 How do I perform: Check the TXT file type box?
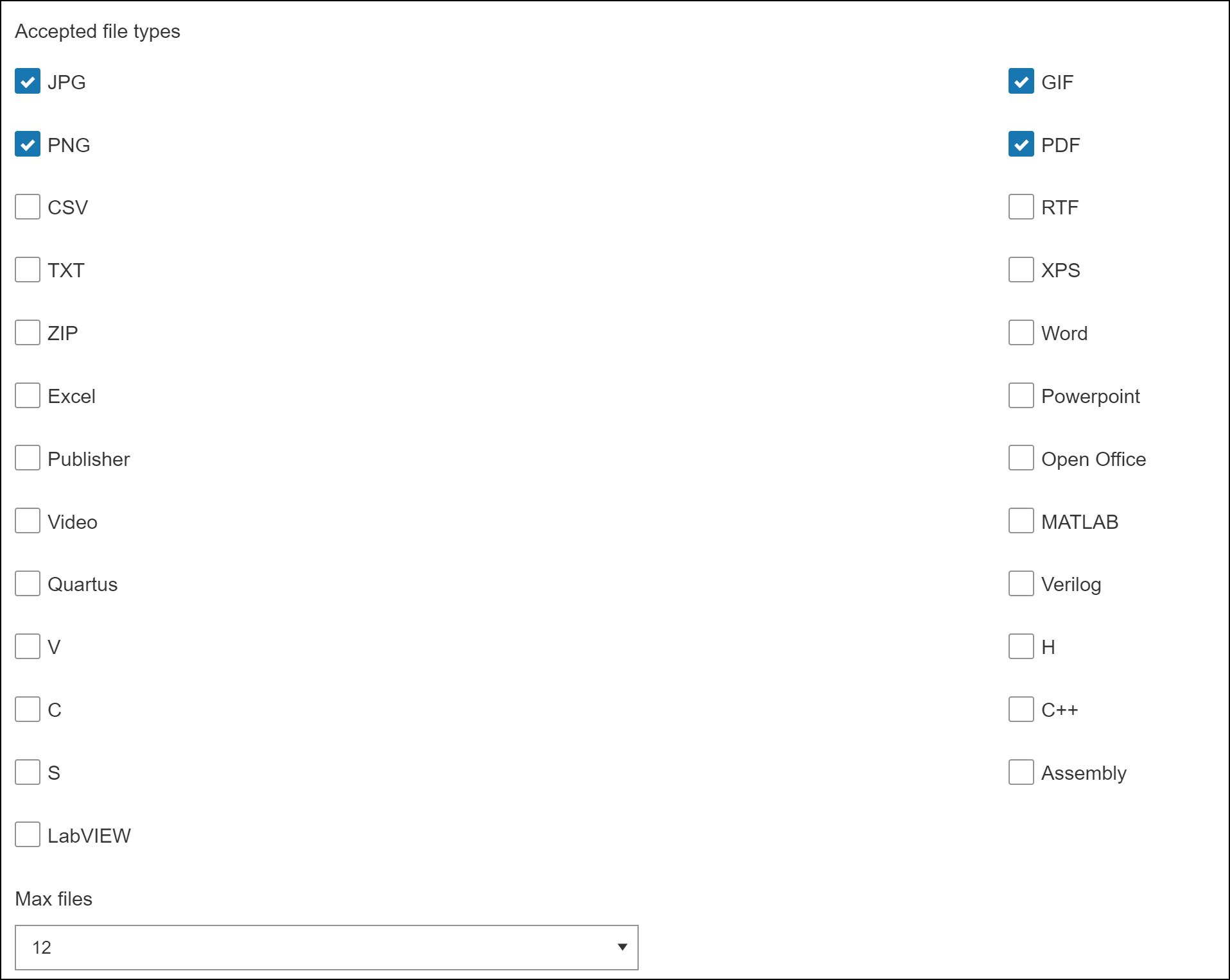click(28, 270)
